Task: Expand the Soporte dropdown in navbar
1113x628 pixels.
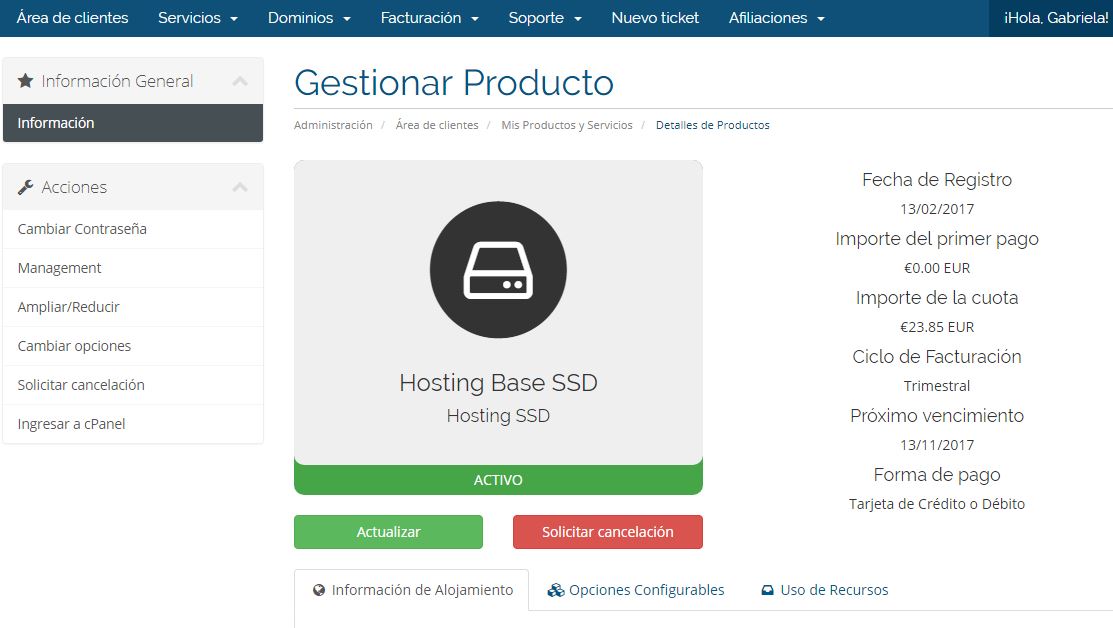Action: point(545,18)
